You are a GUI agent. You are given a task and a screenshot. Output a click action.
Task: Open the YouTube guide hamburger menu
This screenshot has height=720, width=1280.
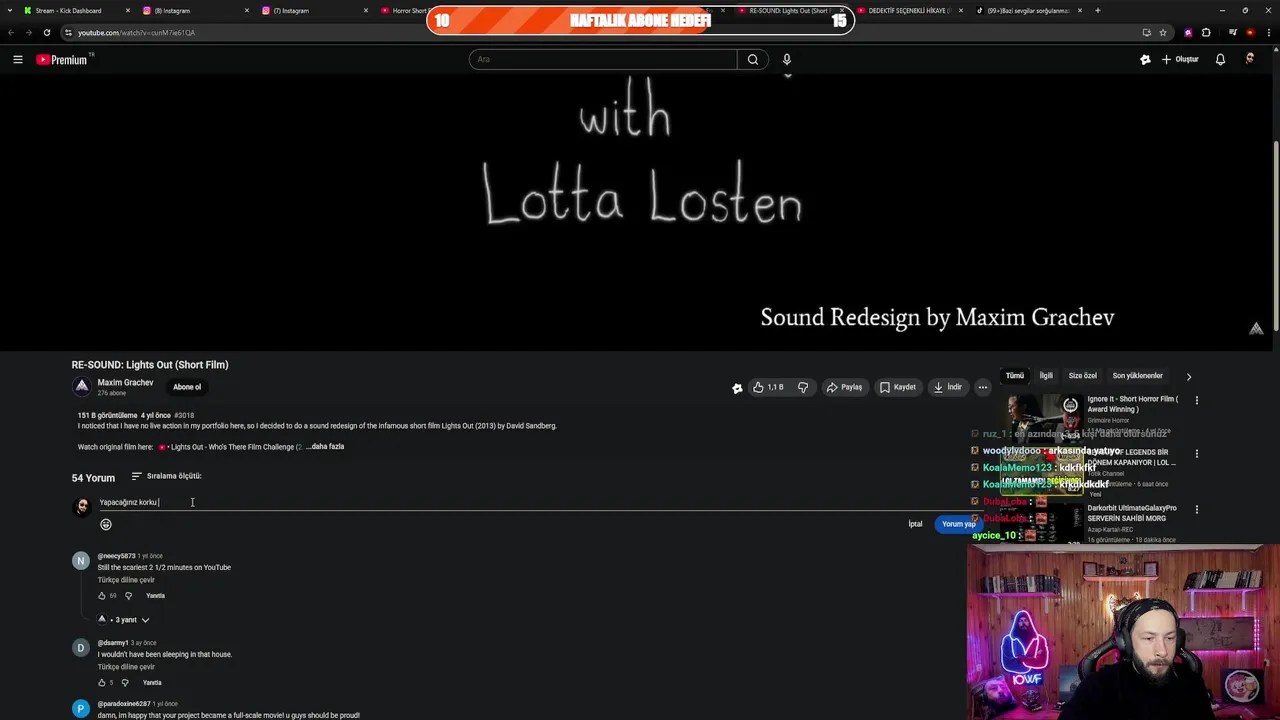(17, 60)
